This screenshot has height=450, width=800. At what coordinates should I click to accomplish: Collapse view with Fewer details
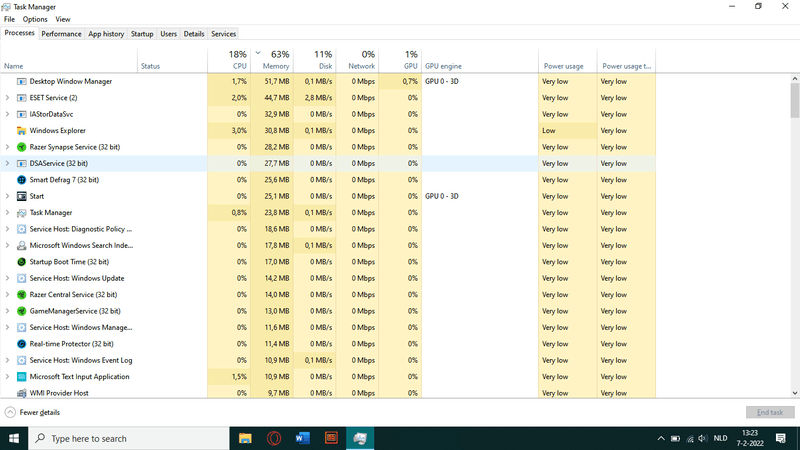pos(32,412)
